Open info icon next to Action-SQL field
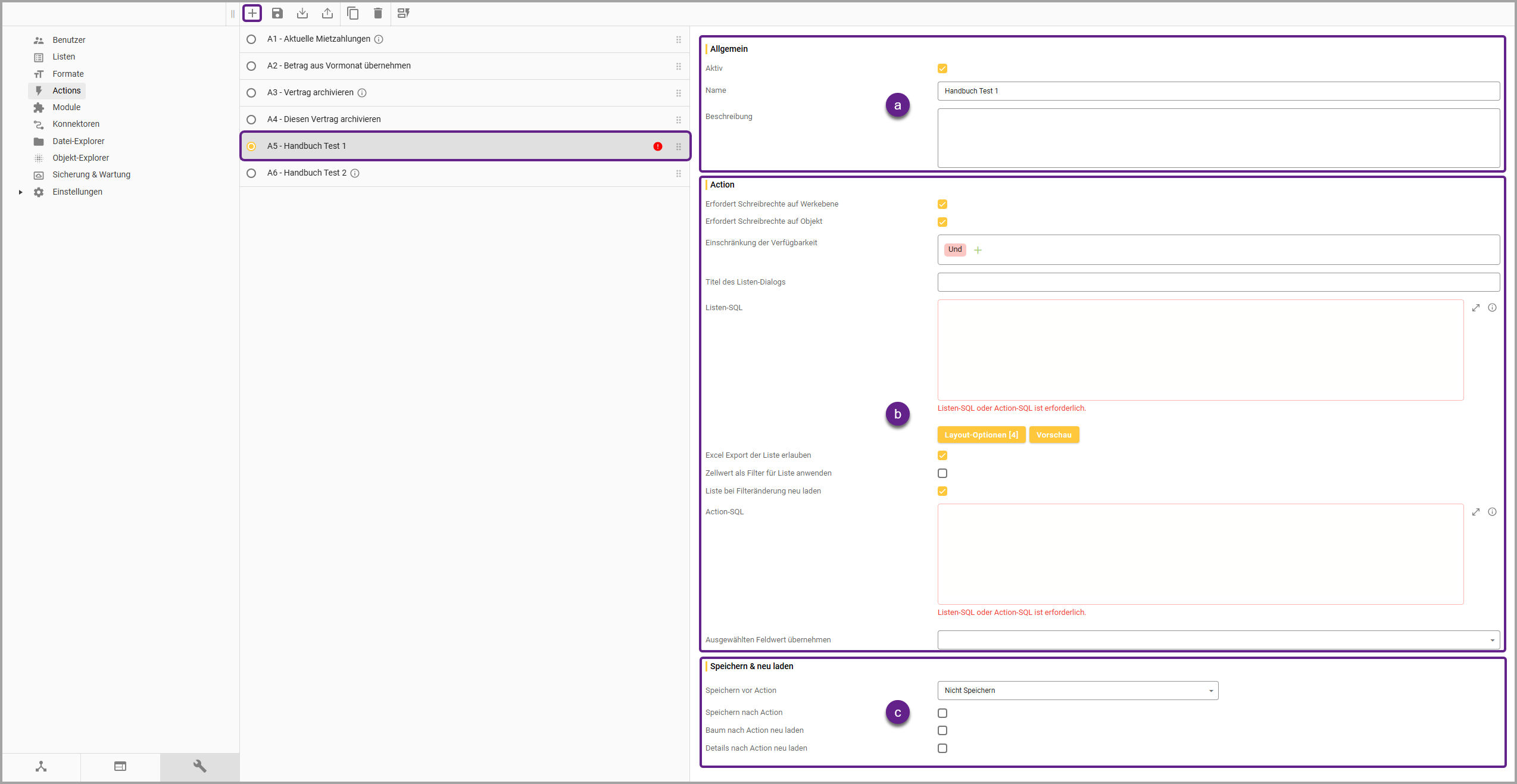 [x=1492, y=512]
